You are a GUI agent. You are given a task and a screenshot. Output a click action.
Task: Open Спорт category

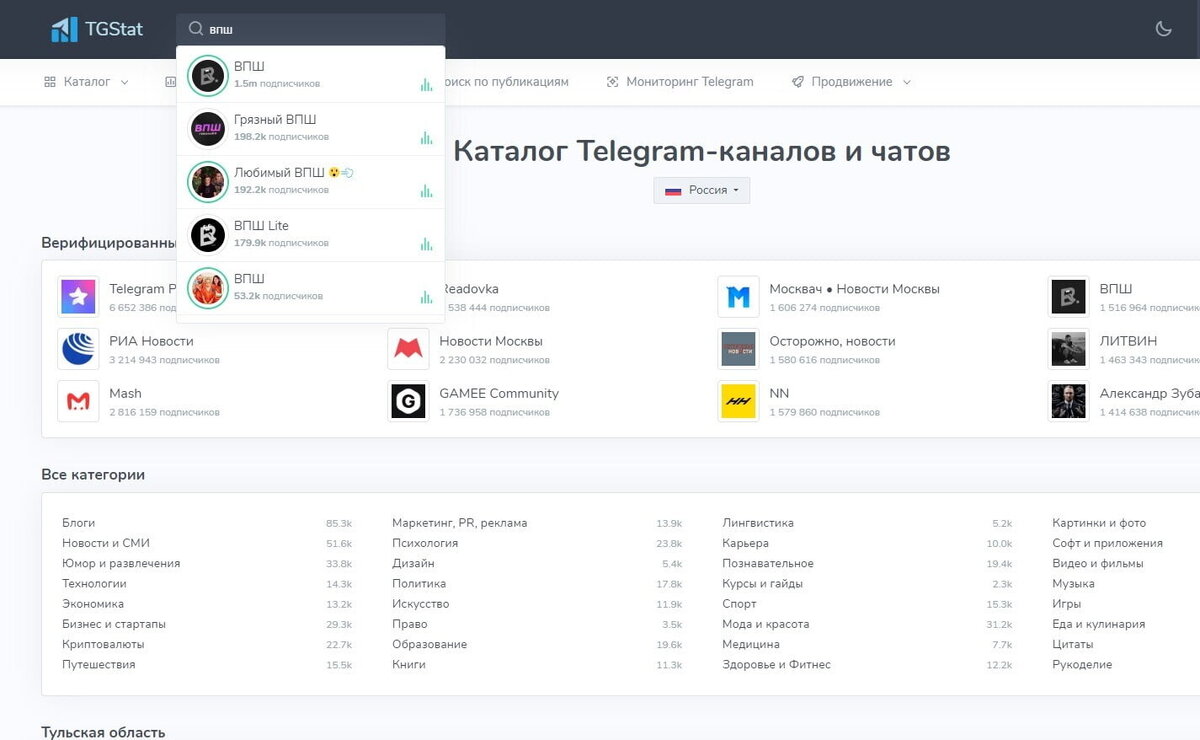tap(739, 604)
